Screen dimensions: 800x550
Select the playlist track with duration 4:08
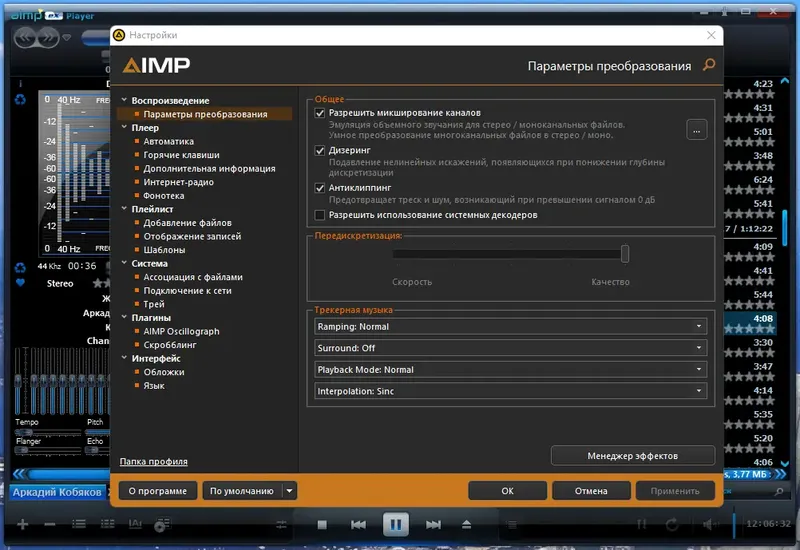pos(750,323)
